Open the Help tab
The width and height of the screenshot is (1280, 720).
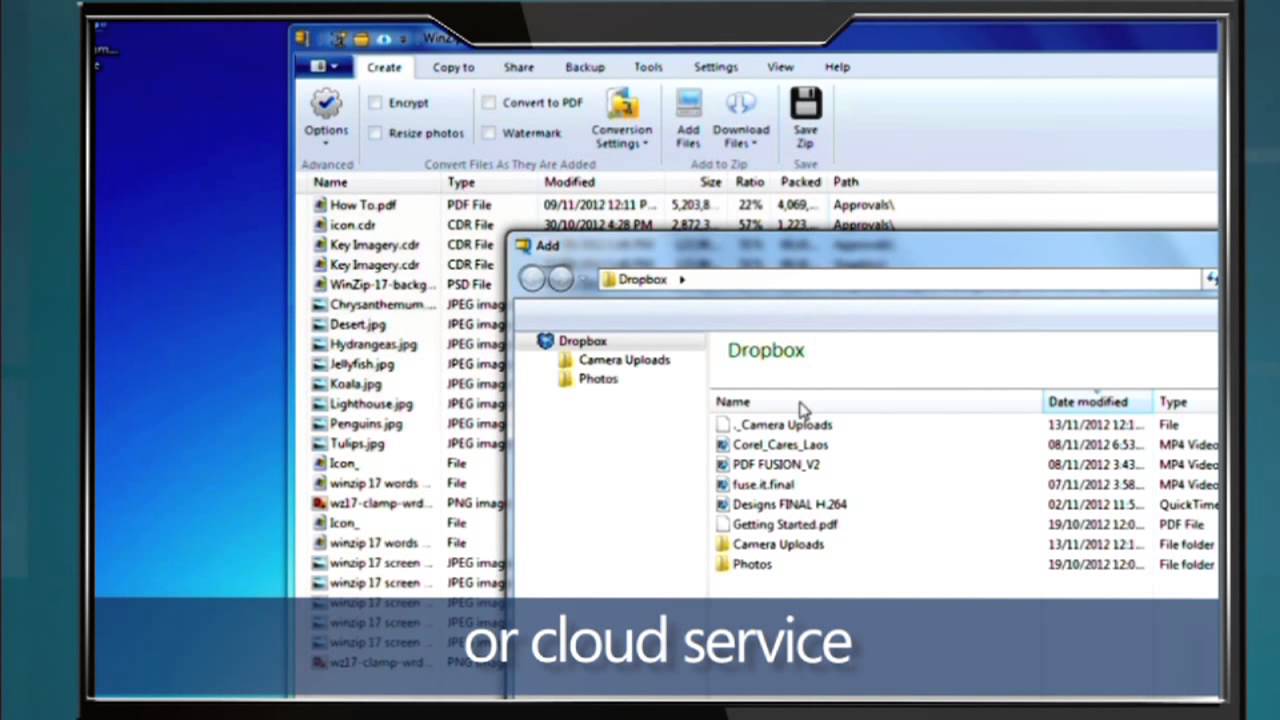837,67
